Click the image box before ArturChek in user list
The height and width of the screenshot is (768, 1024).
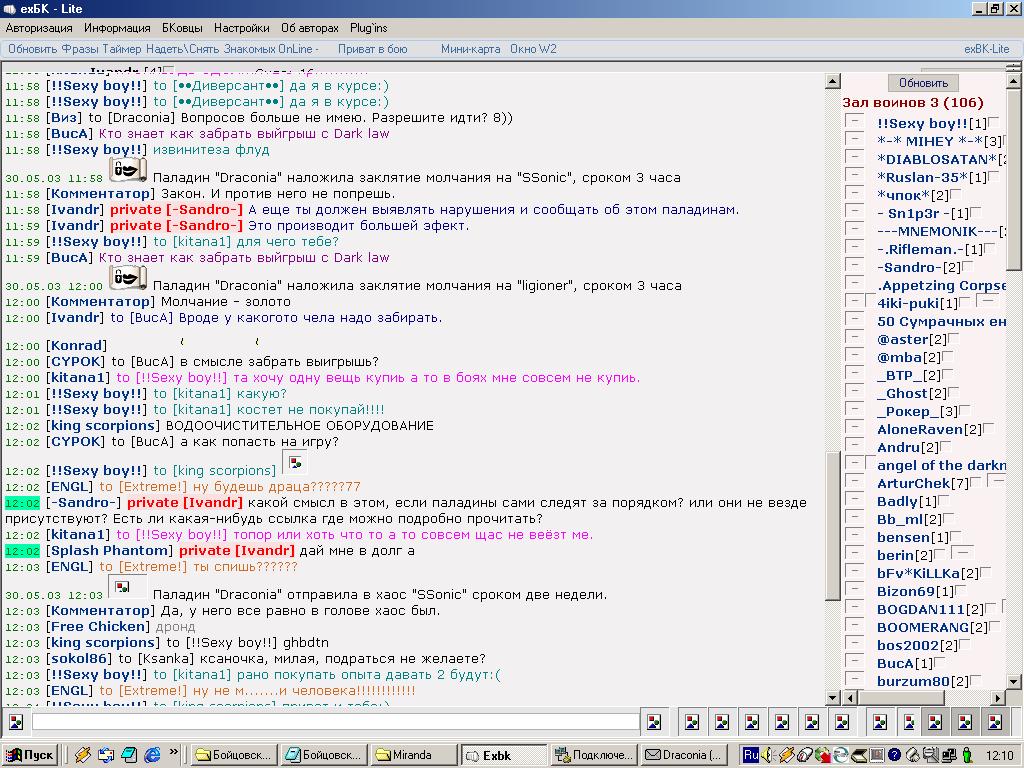(x=854, y=483)
